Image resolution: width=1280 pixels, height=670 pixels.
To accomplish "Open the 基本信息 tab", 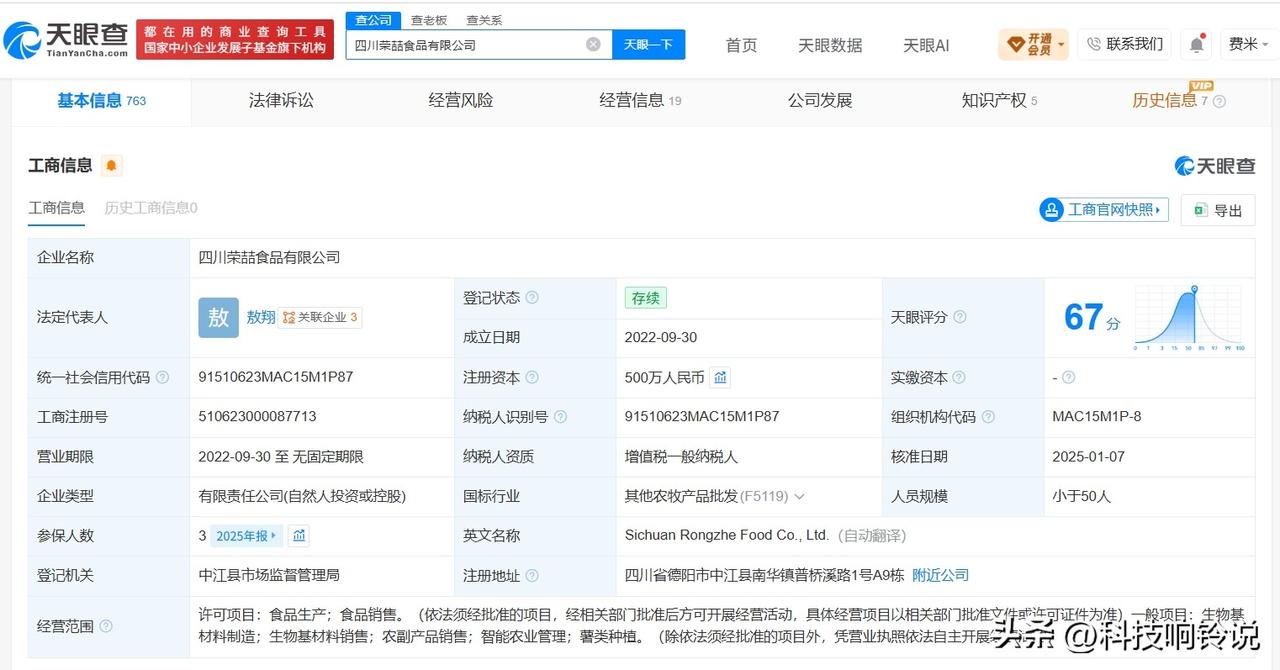I will point(101,100).
